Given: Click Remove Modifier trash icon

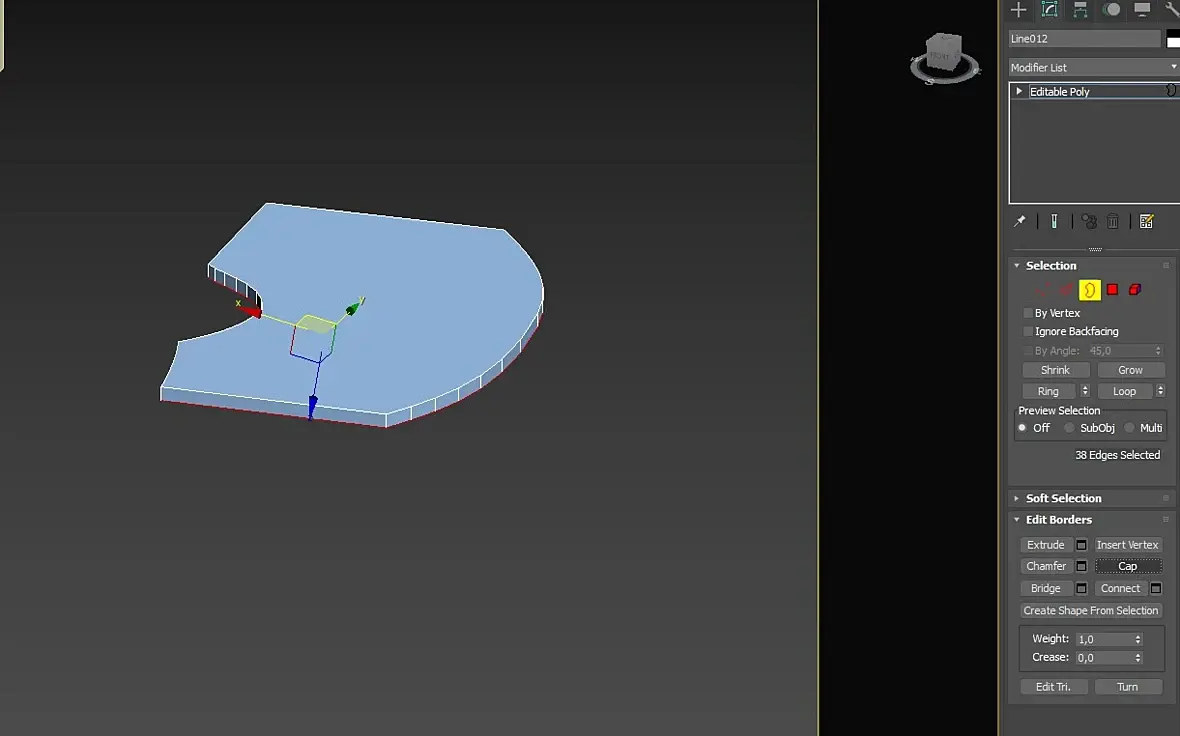Looking at the screenshot, I should click(1113, 221).
